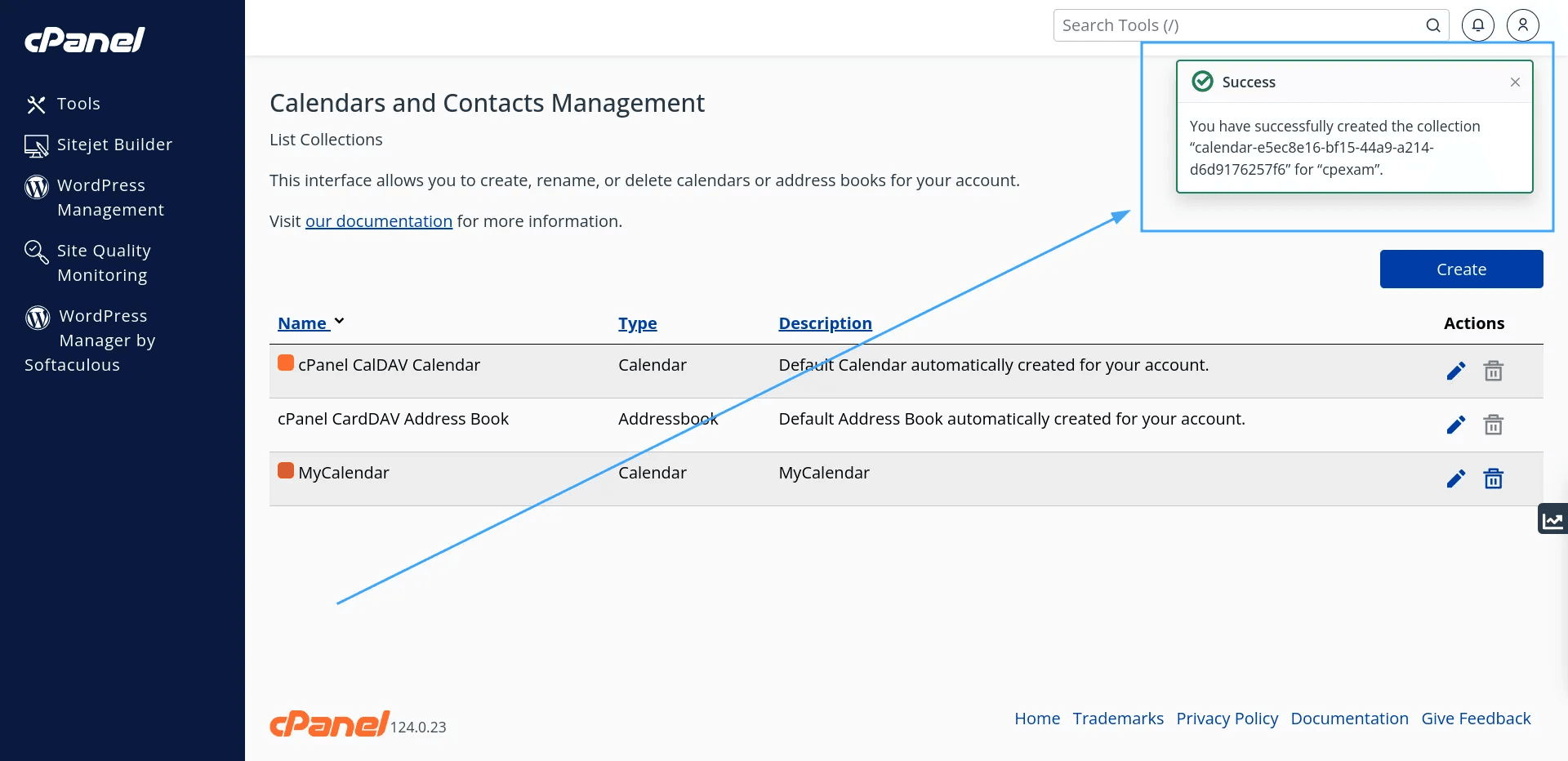Click the search magnifier in the search bar
Screen dimensions: 1568x761
[x=1434, y=25]
